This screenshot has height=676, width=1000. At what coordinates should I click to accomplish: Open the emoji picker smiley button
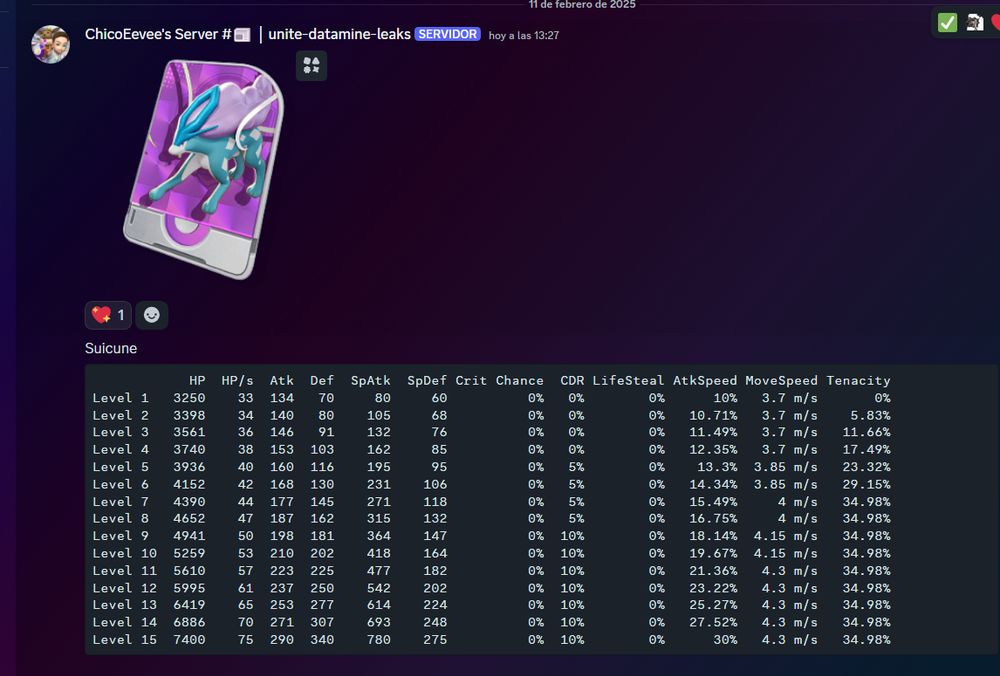pyautogui.click(x=152, y=315)
